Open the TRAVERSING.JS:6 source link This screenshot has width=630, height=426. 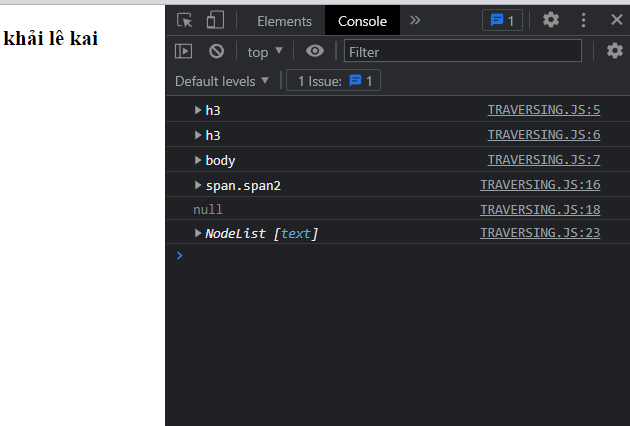point(544,135)
